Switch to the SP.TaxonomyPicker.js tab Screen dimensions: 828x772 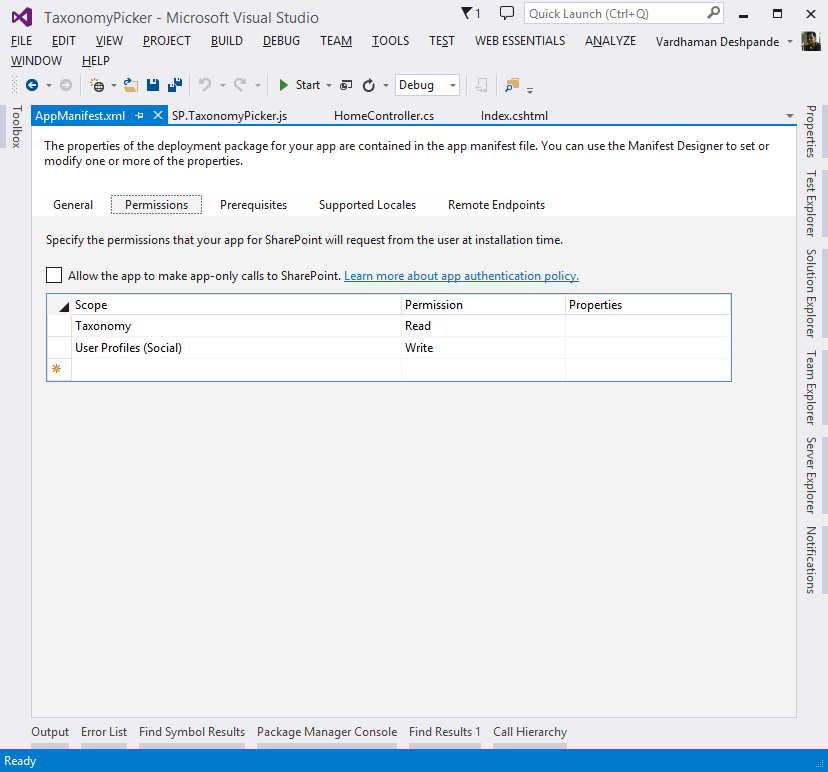tap(229, 116)
